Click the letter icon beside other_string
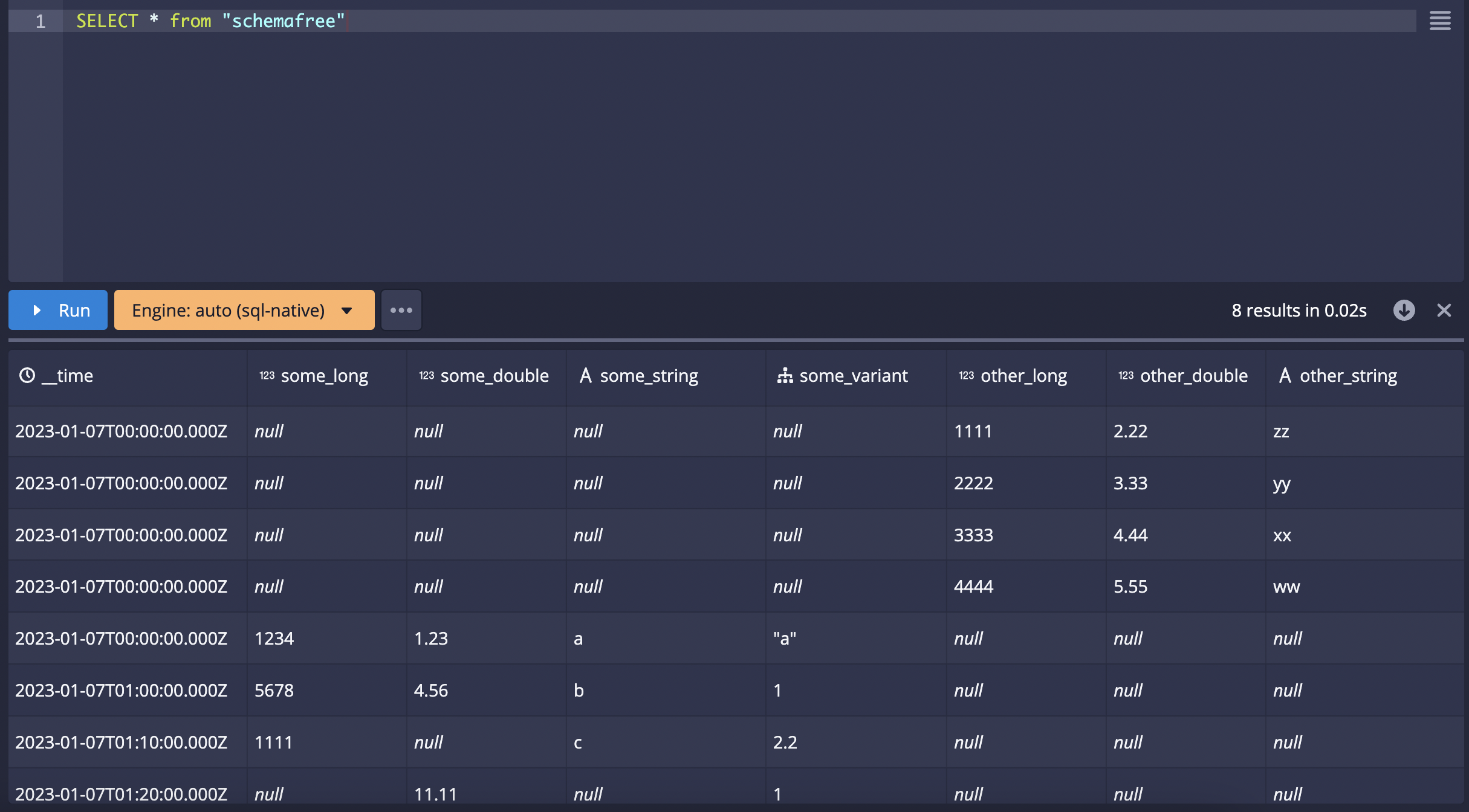Viewport: 1469px width, 812px height. coord(1285,376)
